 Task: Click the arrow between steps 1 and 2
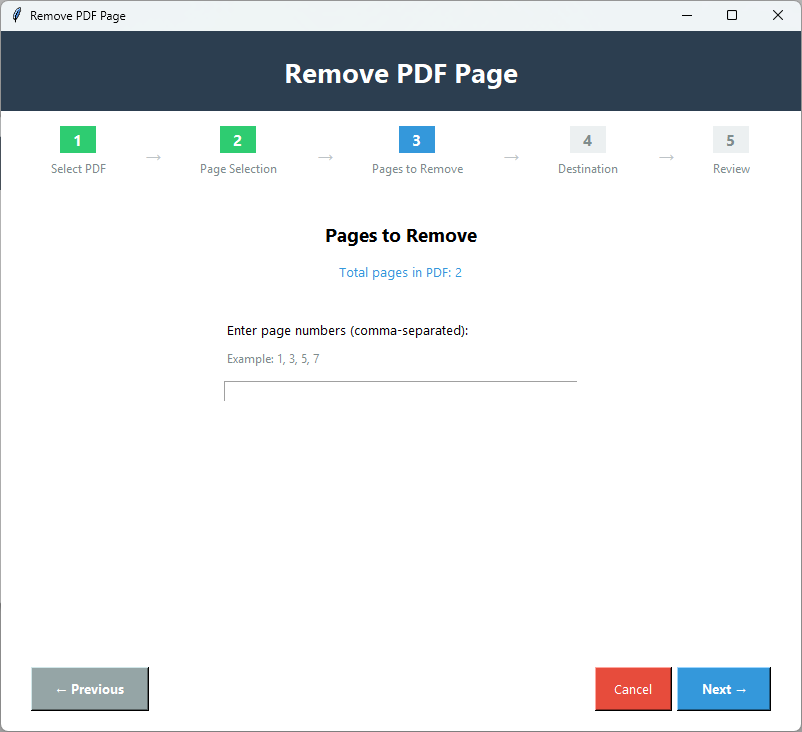click(153, 158)
